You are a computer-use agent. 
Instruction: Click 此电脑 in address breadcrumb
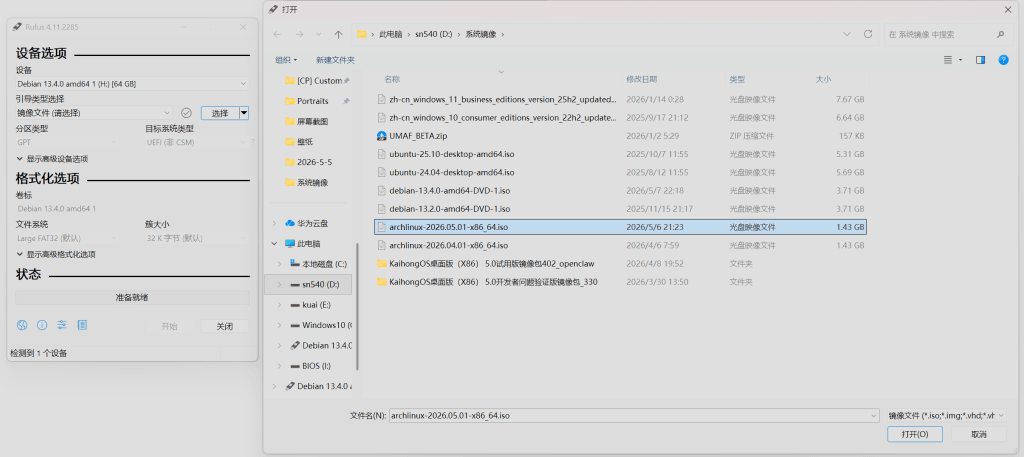pos(391,34)
